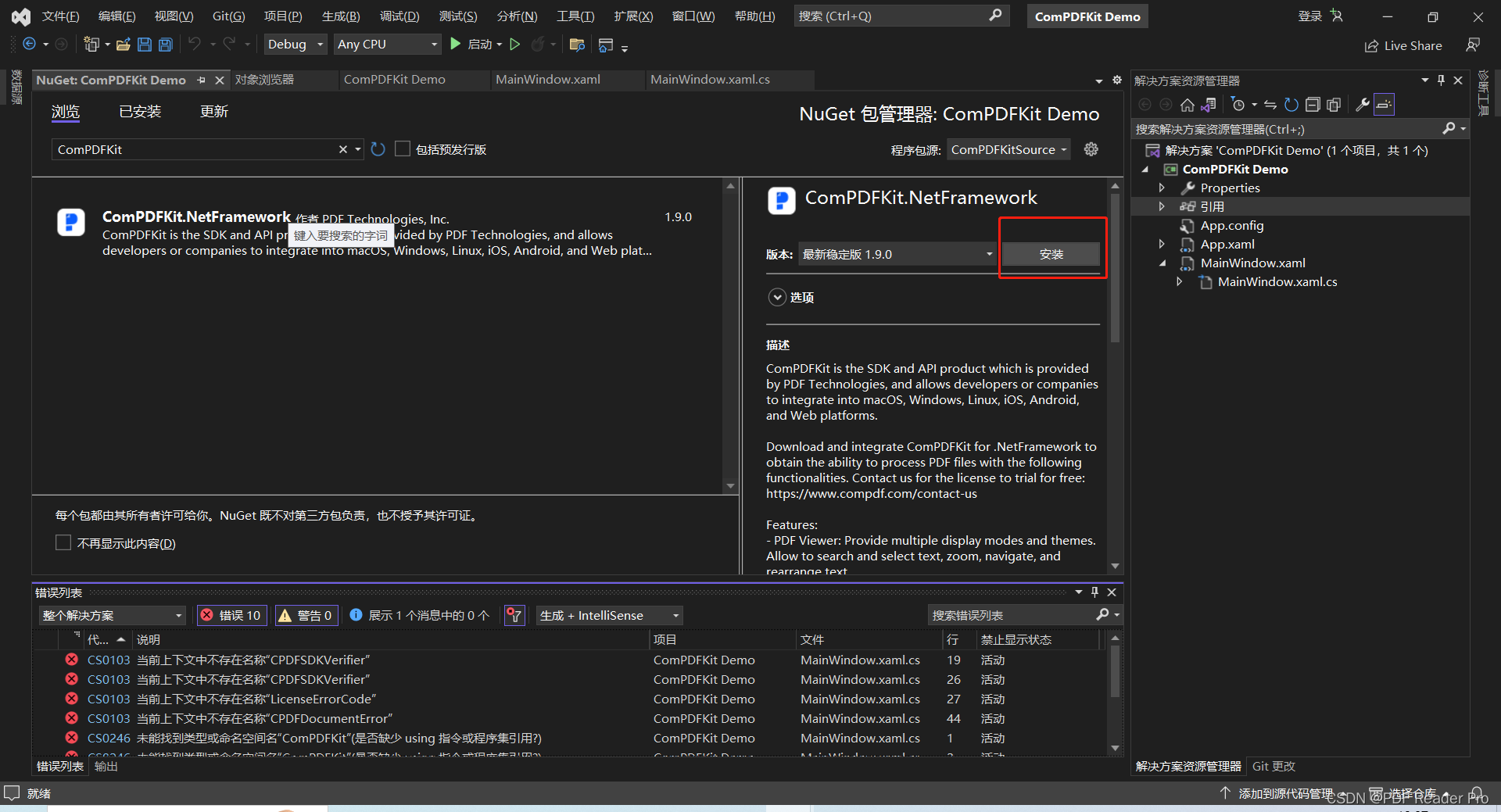Switch to the 输出 output tab
Viewport: 1501px width, 812px height.
[106, 767]
